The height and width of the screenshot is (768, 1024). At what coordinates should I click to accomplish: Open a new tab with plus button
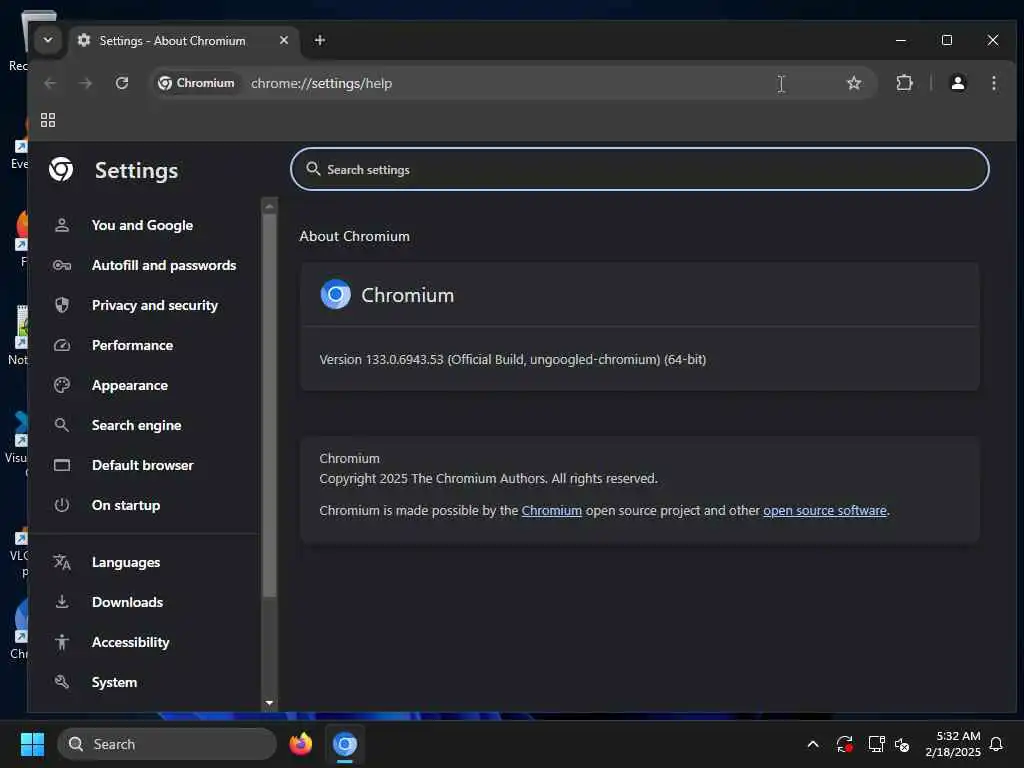(319, 40)
